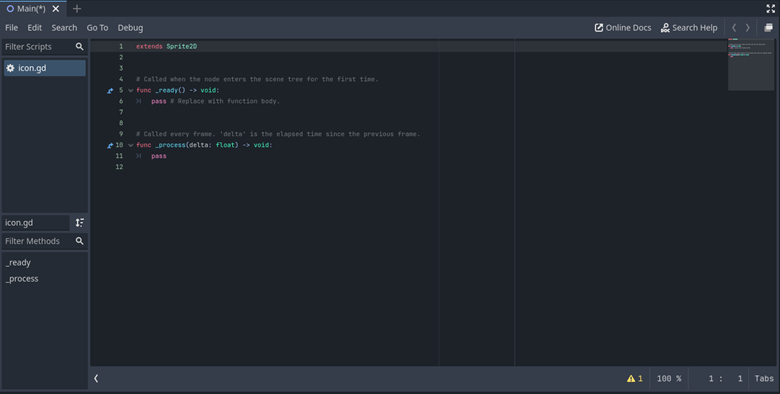Collapse the _process function fold

(131, 145)
